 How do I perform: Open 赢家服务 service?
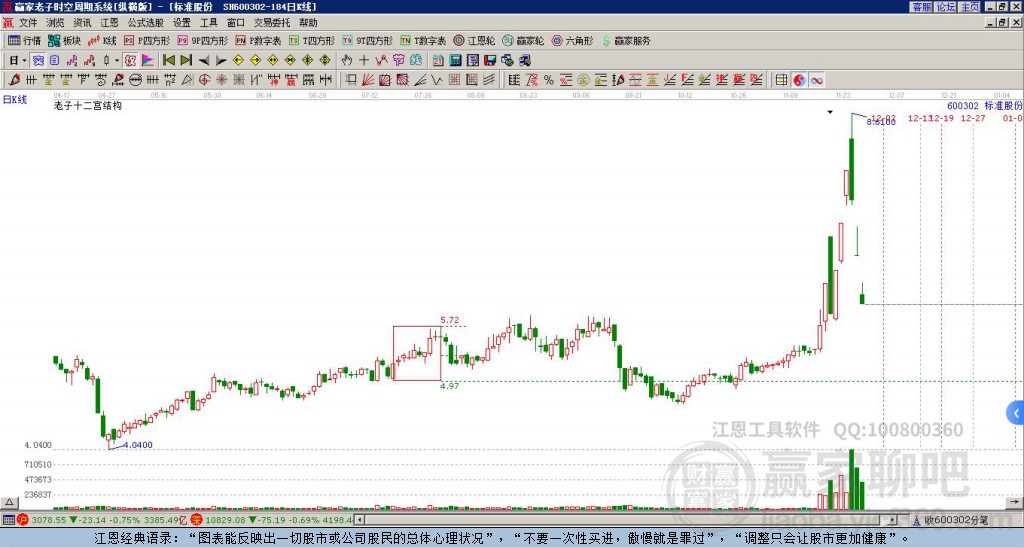point(626,40)
